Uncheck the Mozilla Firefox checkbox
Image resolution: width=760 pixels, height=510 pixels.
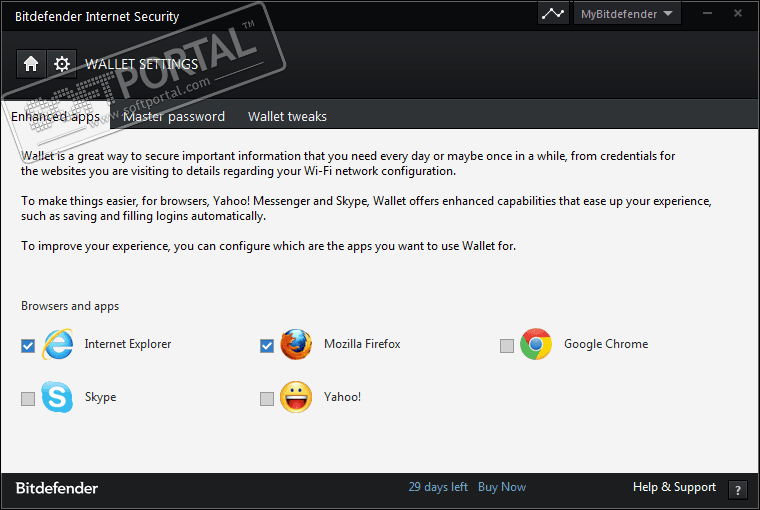[x=267, y=346]
